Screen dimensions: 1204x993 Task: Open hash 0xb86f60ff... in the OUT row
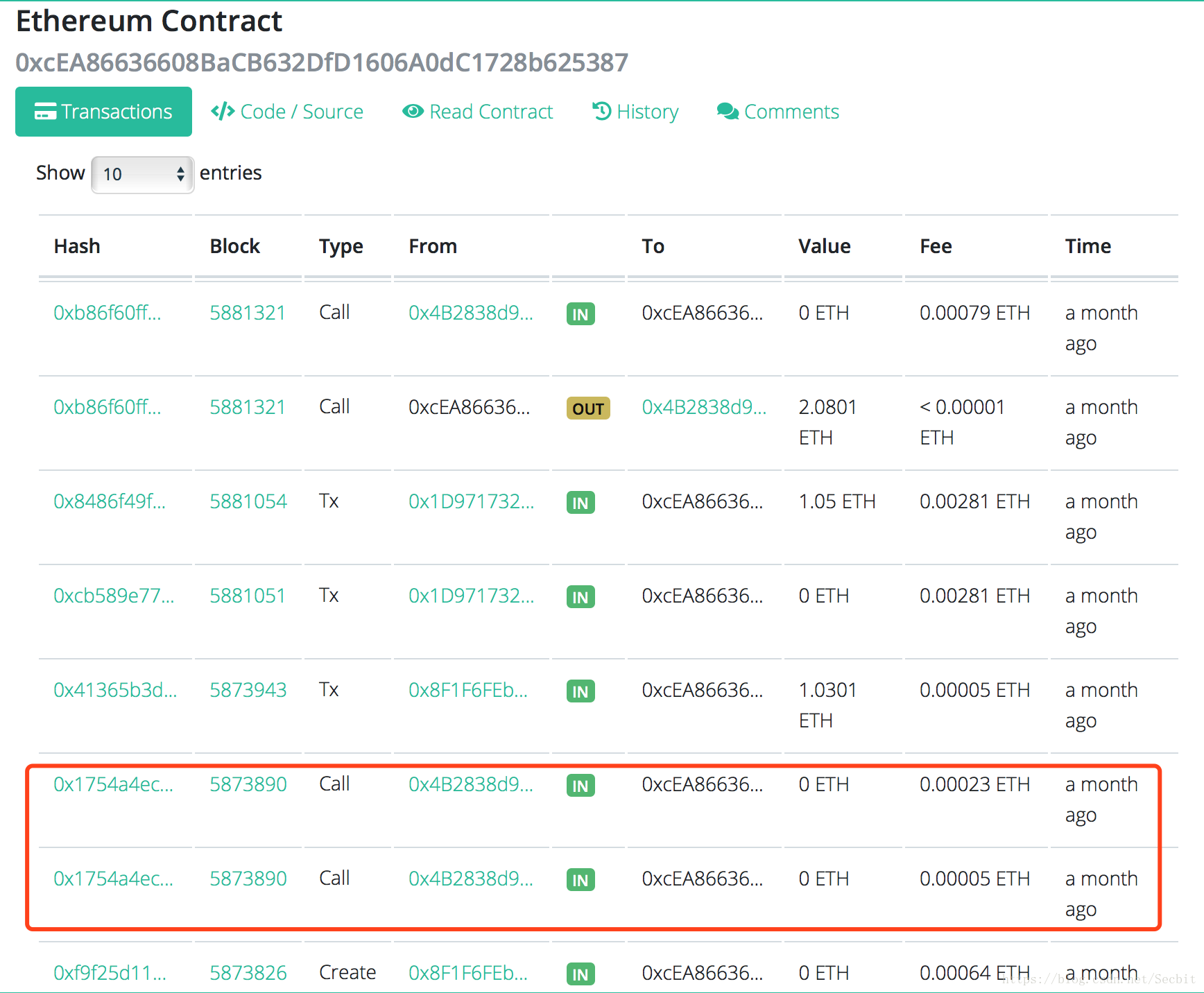pyautogui.click(x=108, y=407)
